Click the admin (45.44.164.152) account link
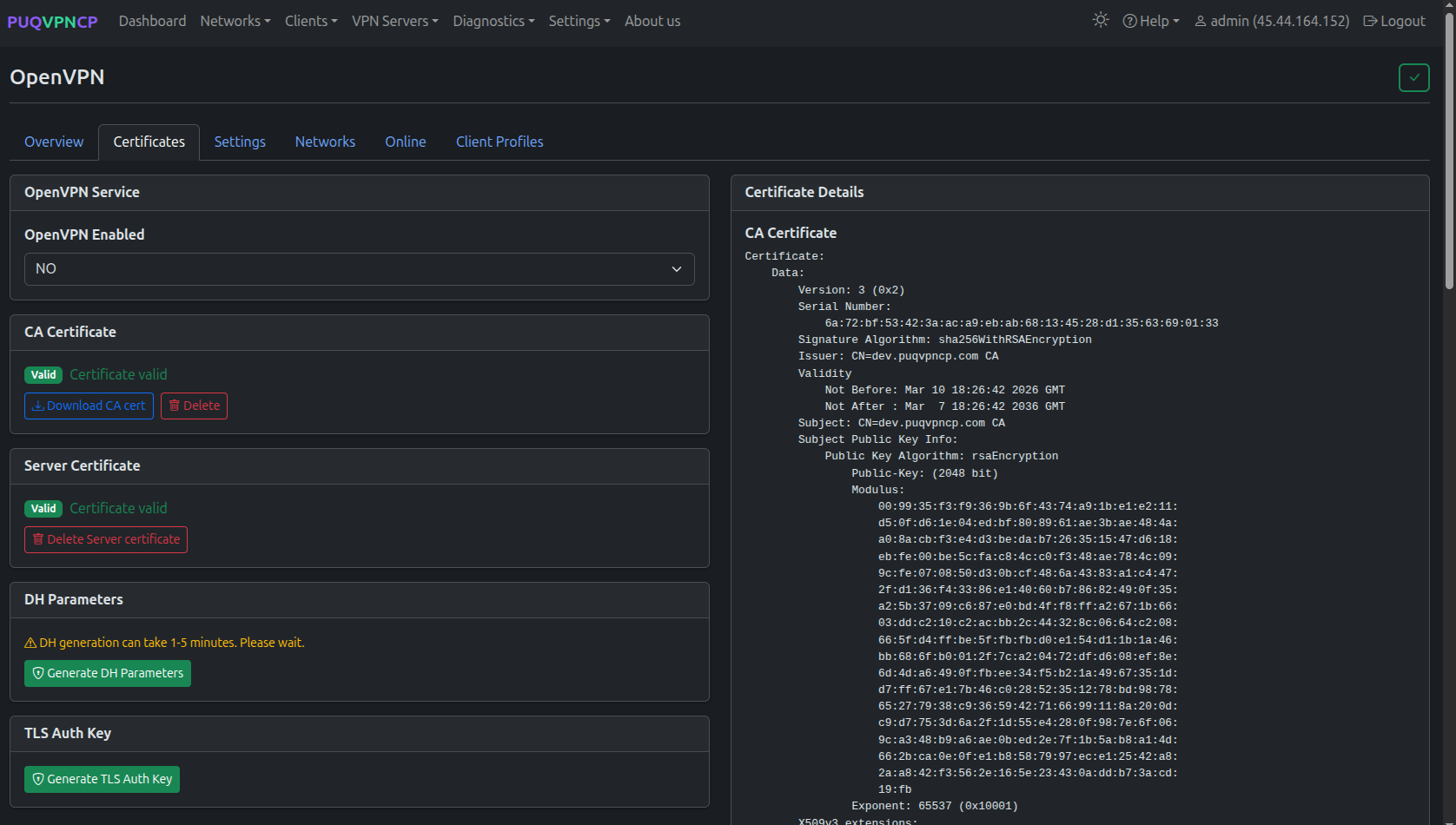 1272,21
